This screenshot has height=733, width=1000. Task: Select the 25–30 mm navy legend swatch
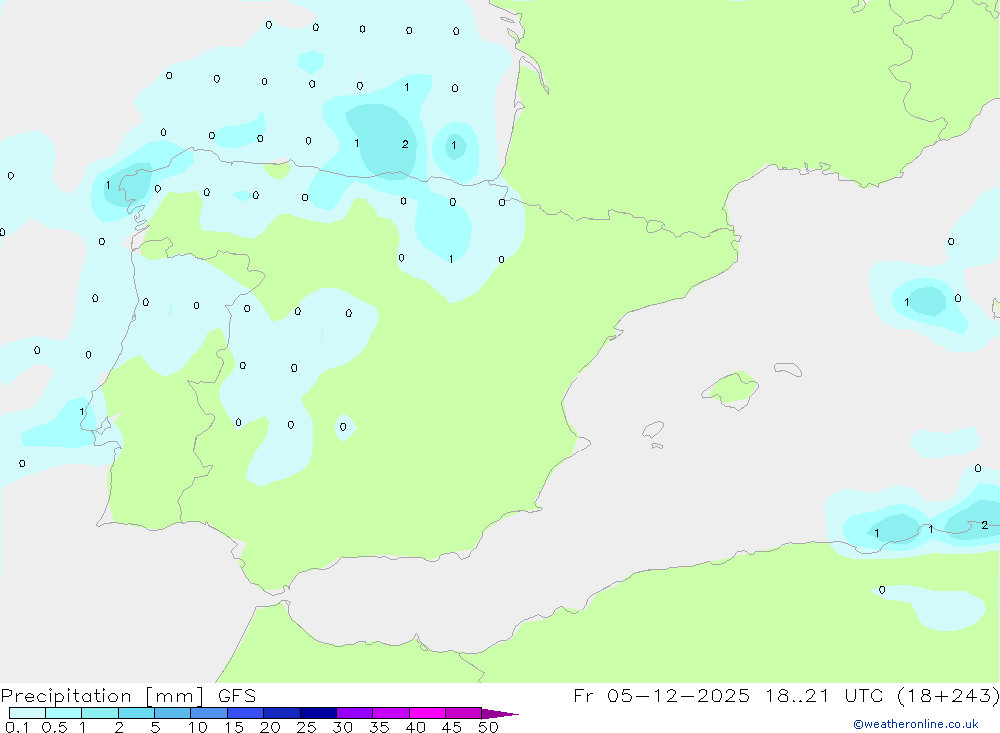click(318, 713)
